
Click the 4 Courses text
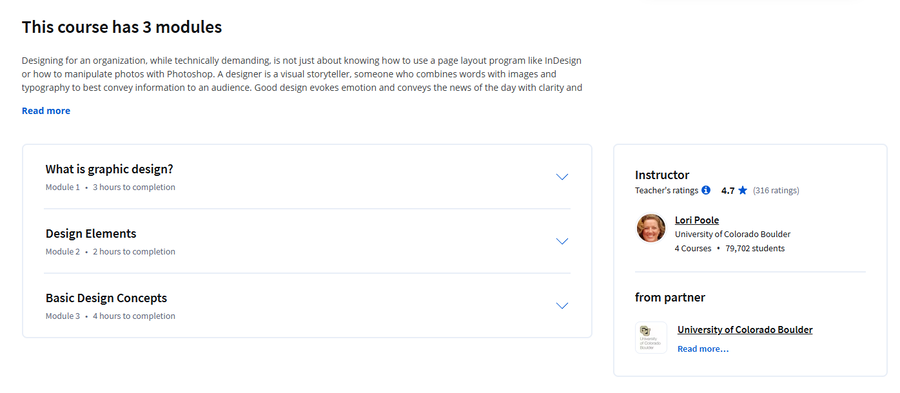pyautogui.click(x=693, y=248)
